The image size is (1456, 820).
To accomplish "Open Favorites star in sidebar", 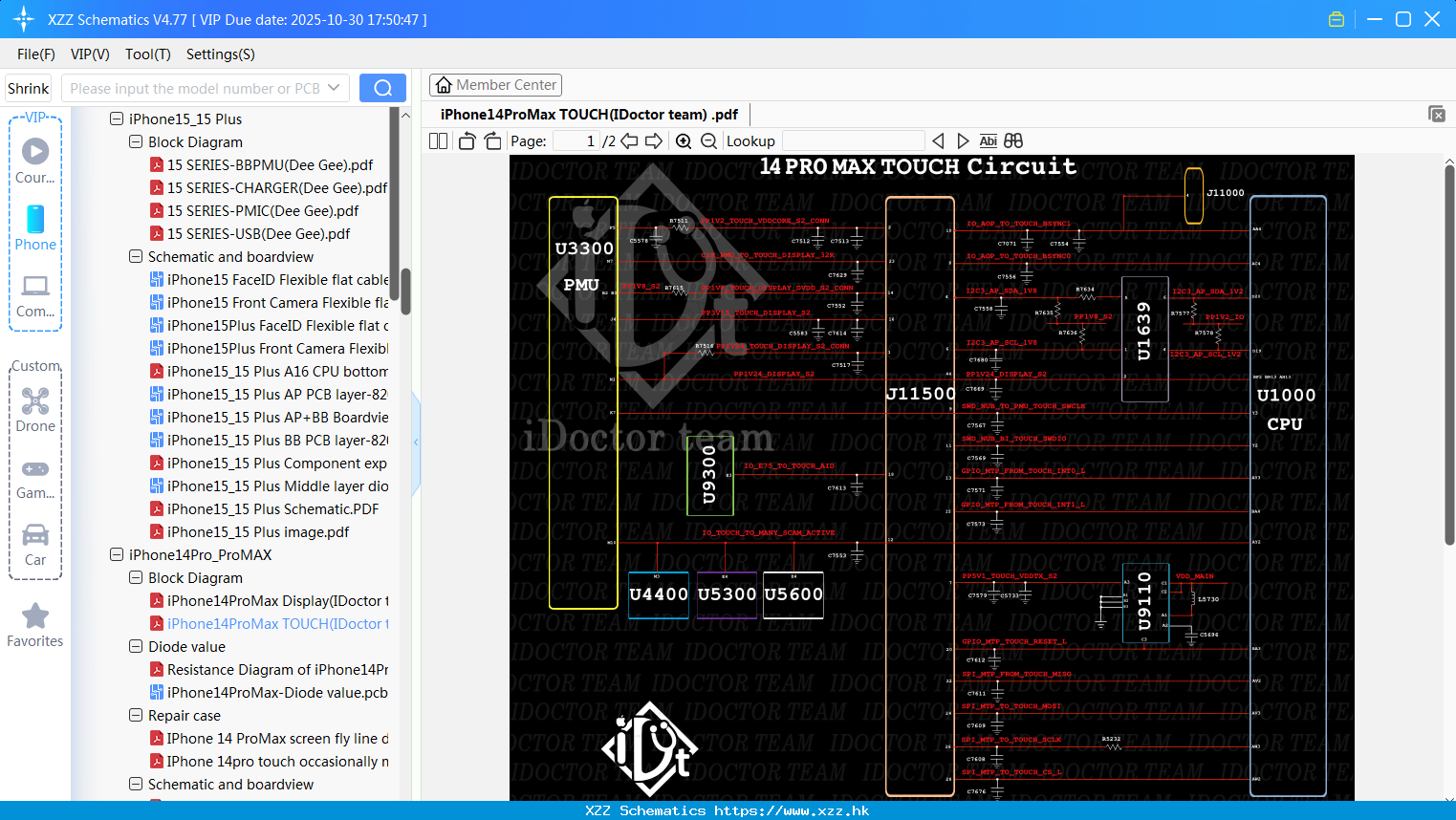I will pyautogui.click(x=35, y=625).
